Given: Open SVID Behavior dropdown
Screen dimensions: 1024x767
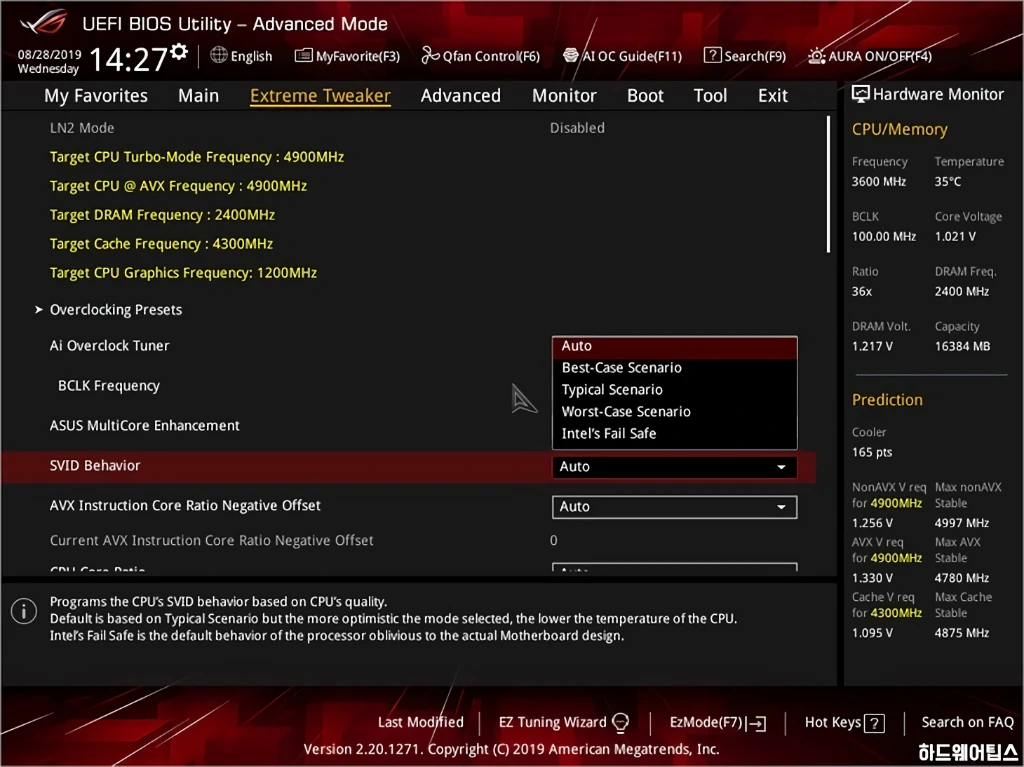Looking at the screenshot, I should [675, 466].
